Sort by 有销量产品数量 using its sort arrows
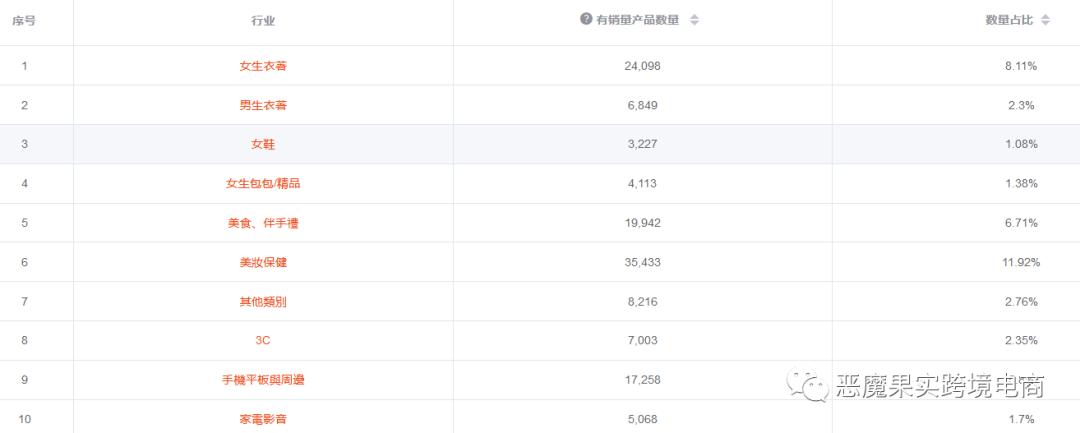This screenshot has height=433, width=1080. [695, 20]
